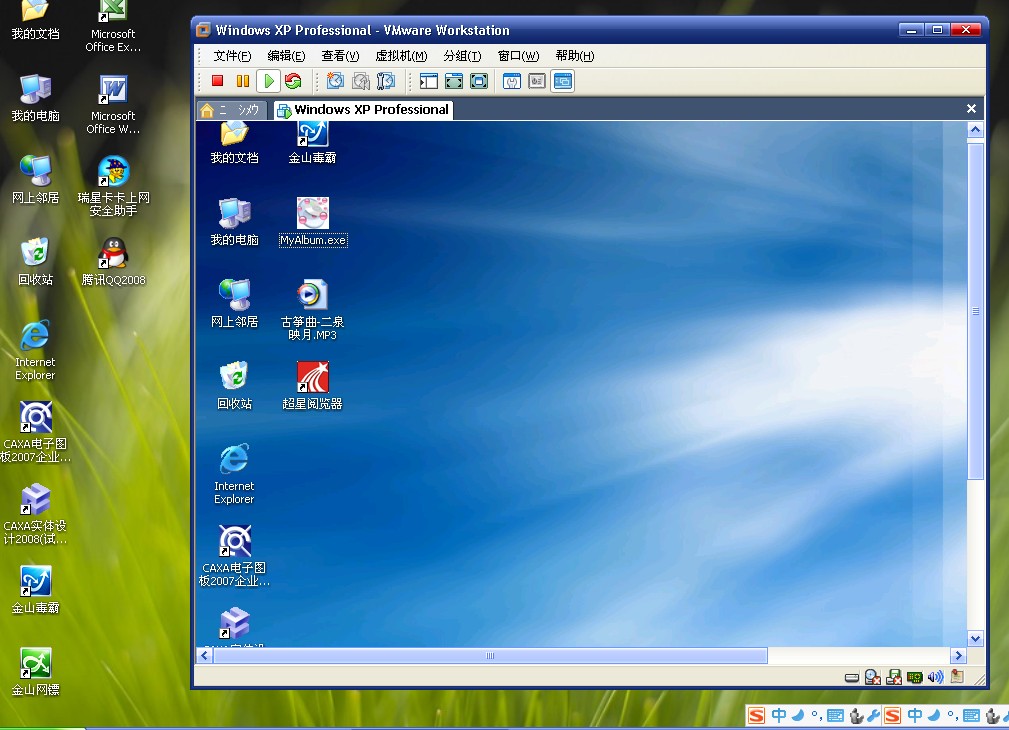Select the Windows XP Professional tab

tap(363, 110)
